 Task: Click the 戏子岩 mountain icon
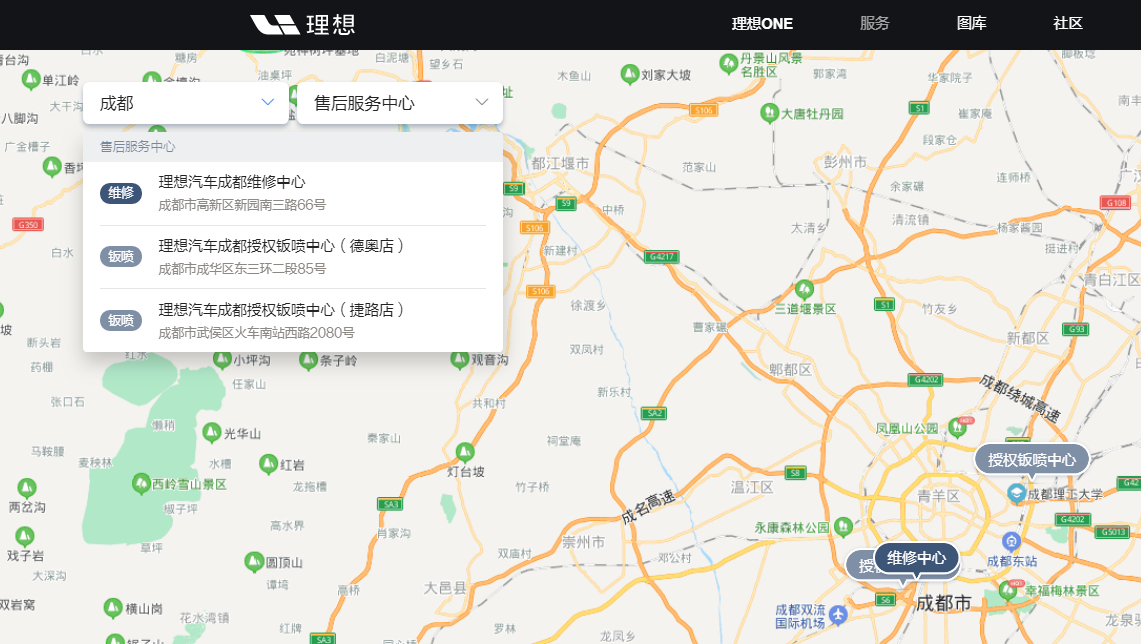(25, 537)
